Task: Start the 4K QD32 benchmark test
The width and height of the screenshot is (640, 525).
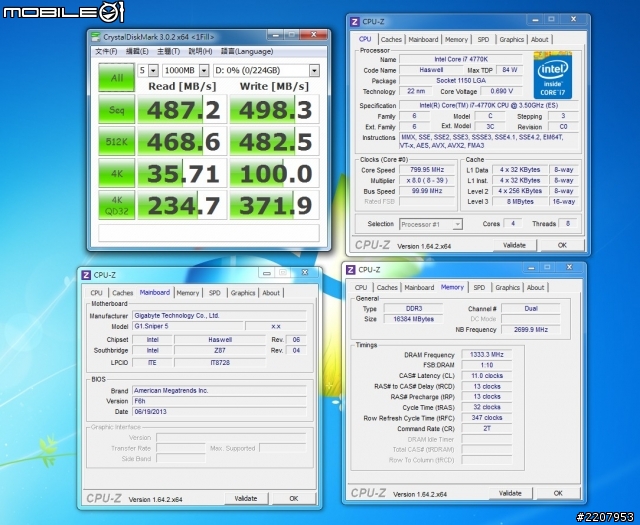Action: (x=117, y=205)
